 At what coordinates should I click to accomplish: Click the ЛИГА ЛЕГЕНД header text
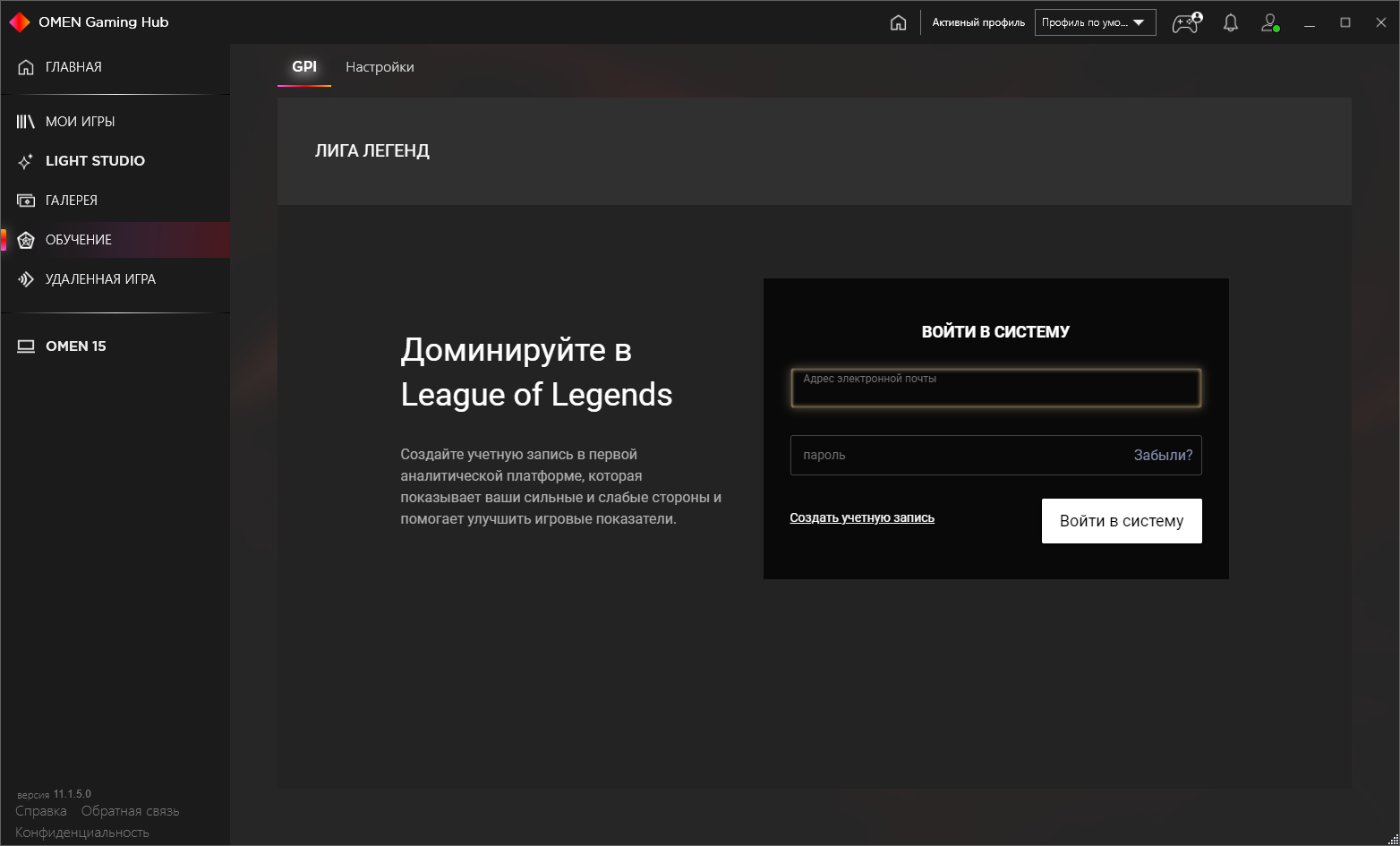pyautogui.click(x=372, y=151)
